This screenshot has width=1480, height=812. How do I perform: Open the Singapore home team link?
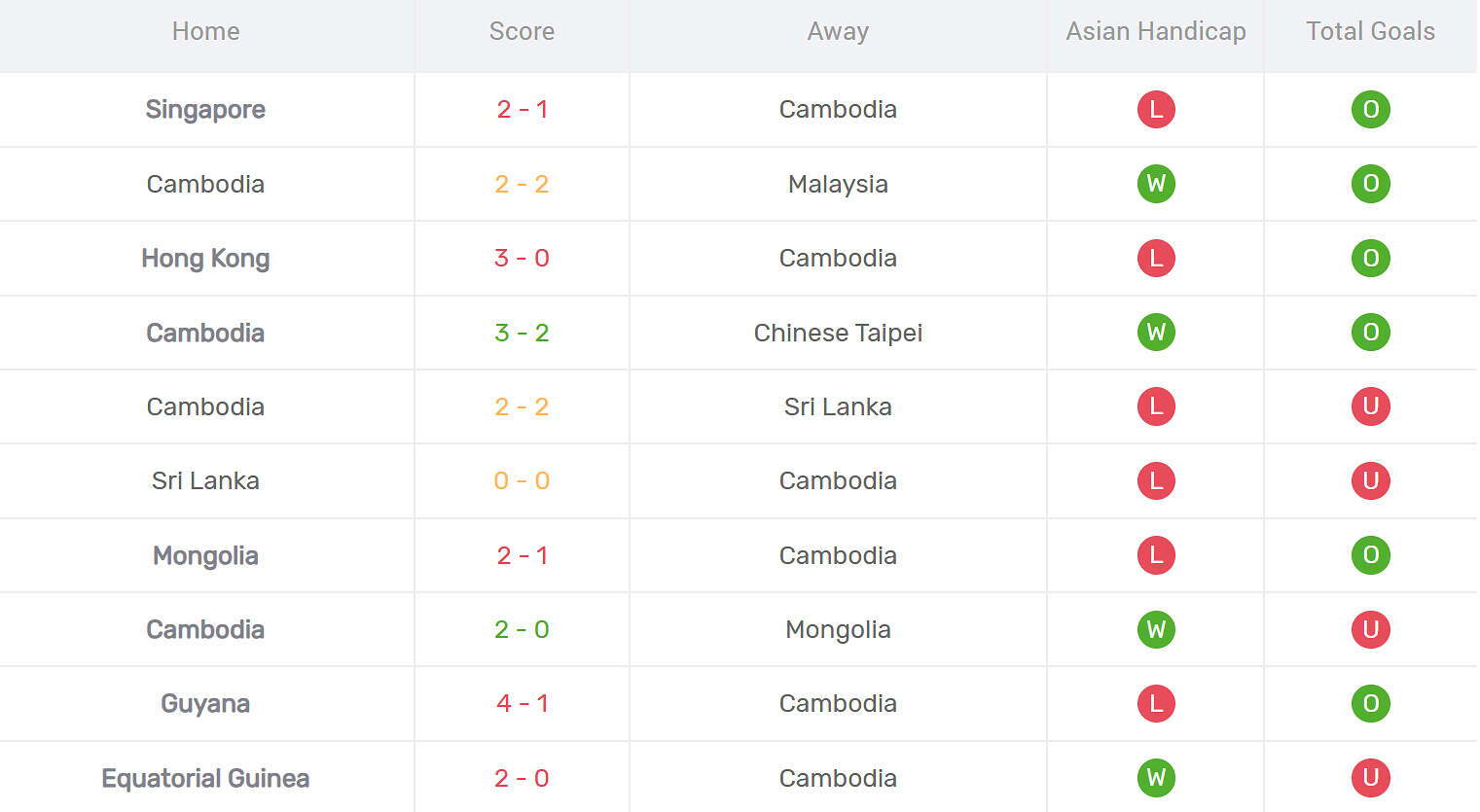(205, 109)
